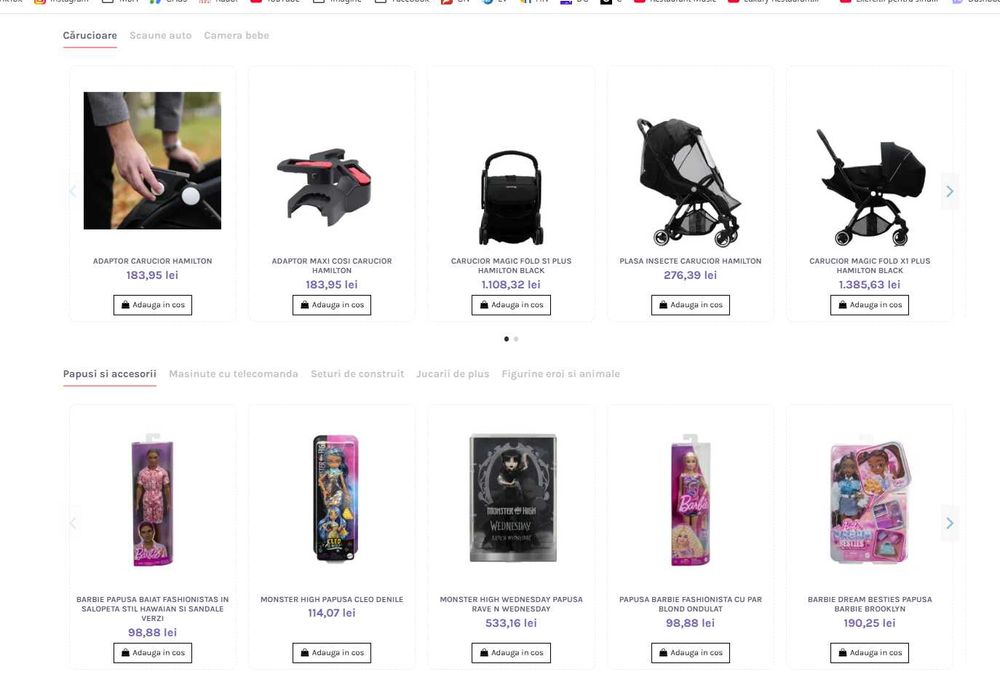
Task: Open Seturi de construit tab
Action: (357, 374)
